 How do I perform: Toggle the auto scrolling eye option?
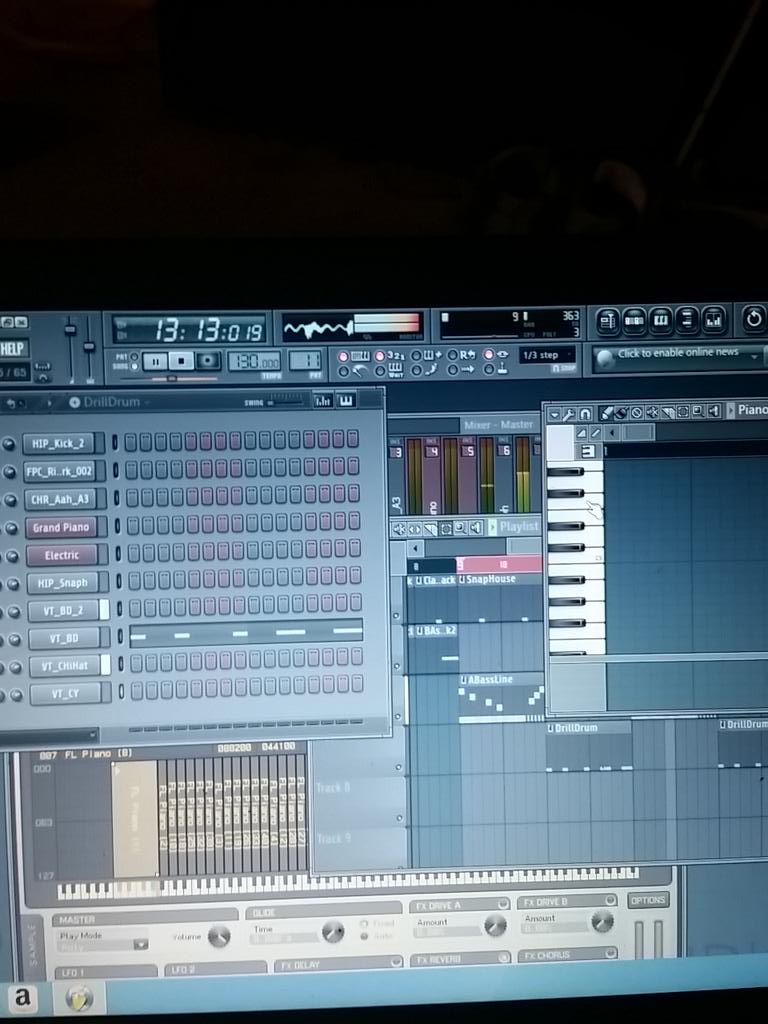click(x=488, y=354)
